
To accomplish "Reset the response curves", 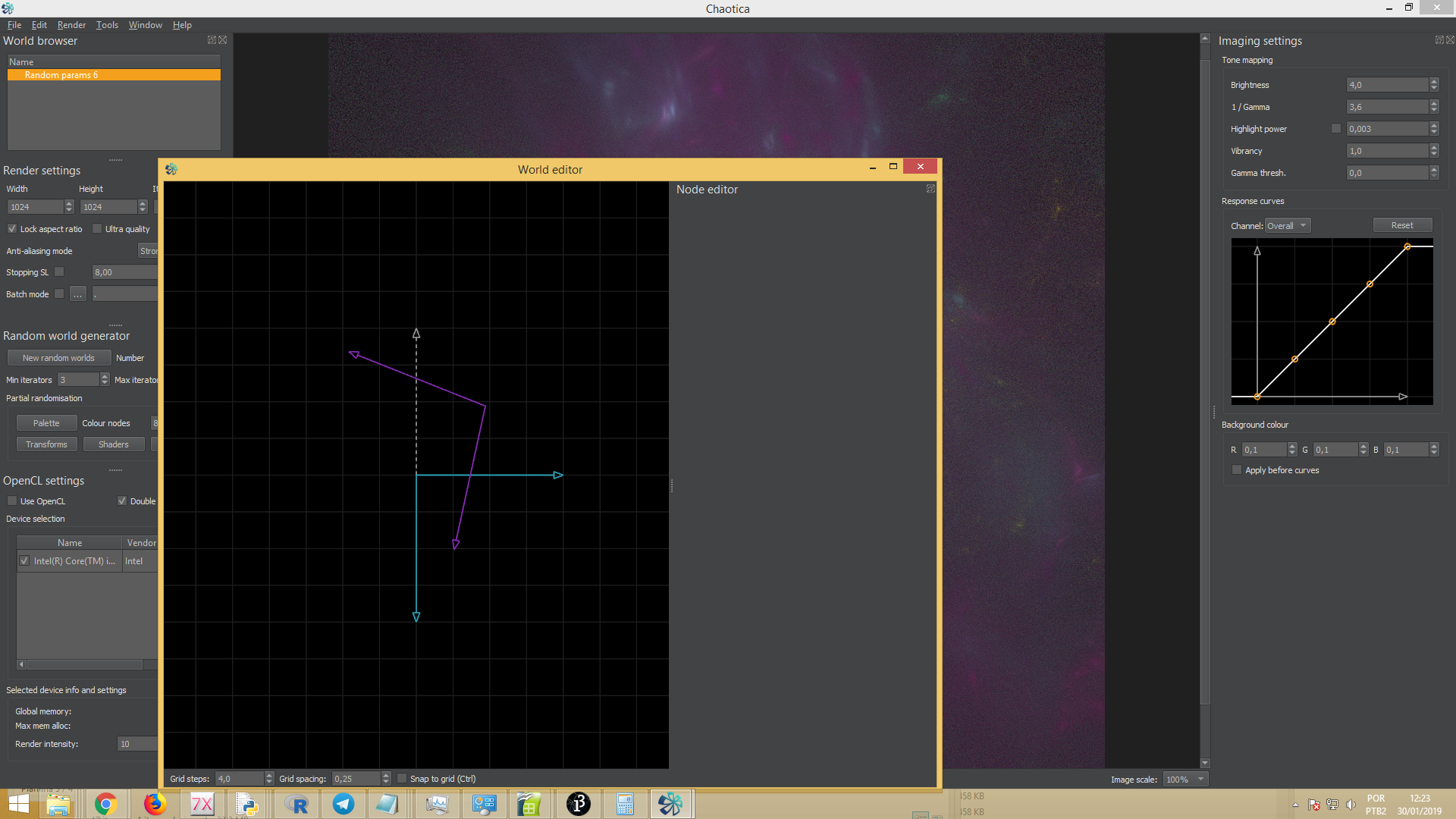I will (1402, 224).
